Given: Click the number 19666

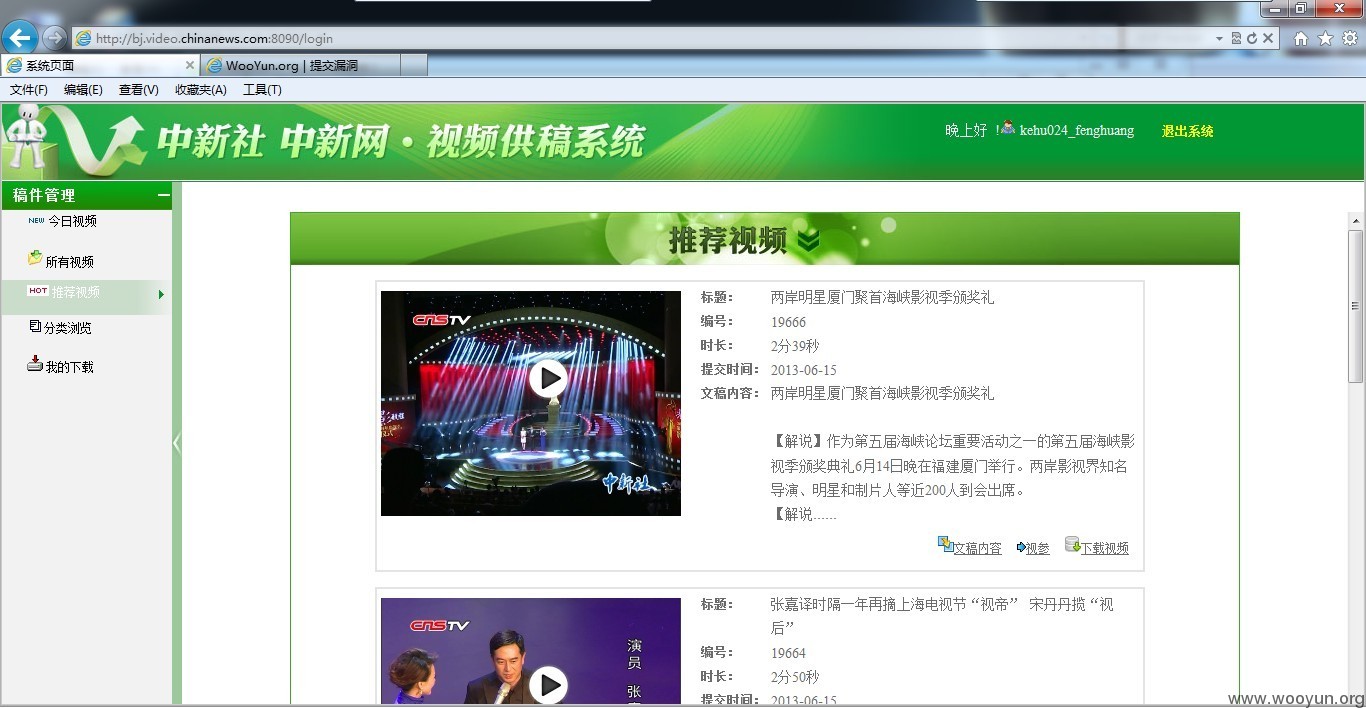Looking at the screenshot, I should point(788,322).
